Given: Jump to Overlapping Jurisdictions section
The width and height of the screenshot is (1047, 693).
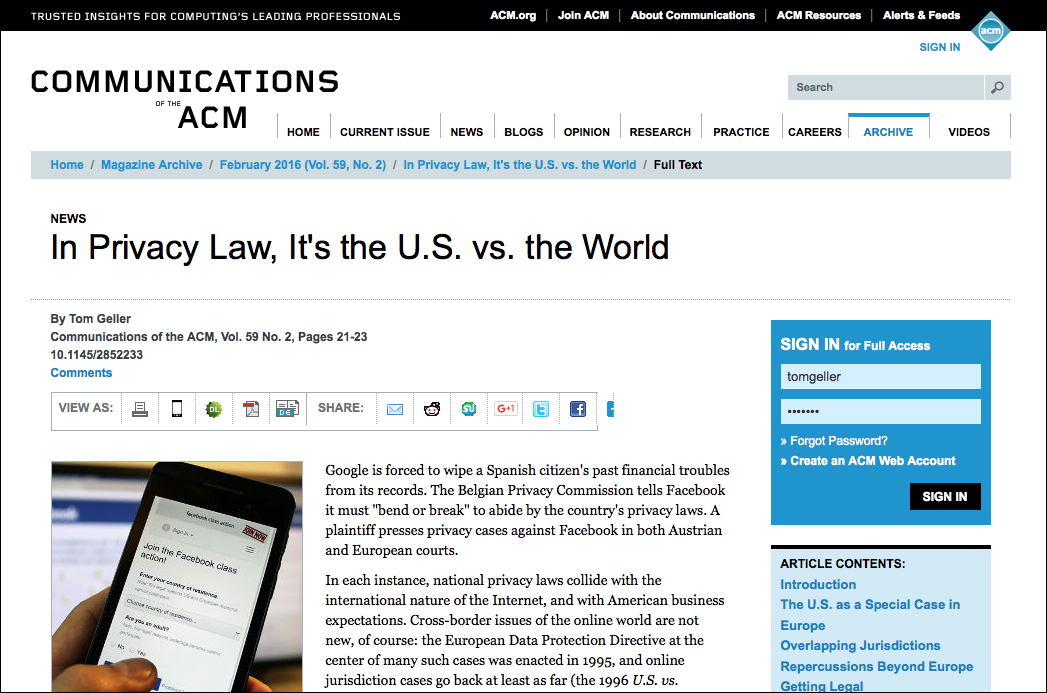Looking at the screenshot, I should click(x=860, y=646).
